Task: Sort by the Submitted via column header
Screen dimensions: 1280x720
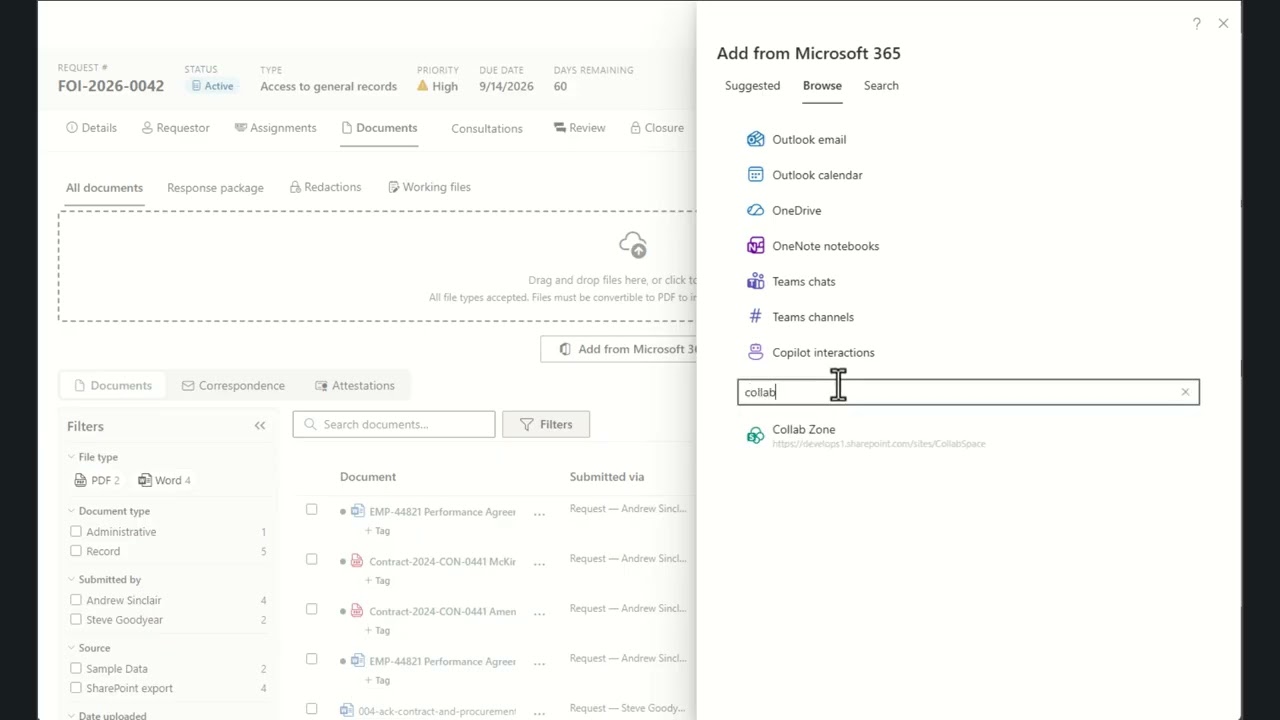Action: pos(607,477)
